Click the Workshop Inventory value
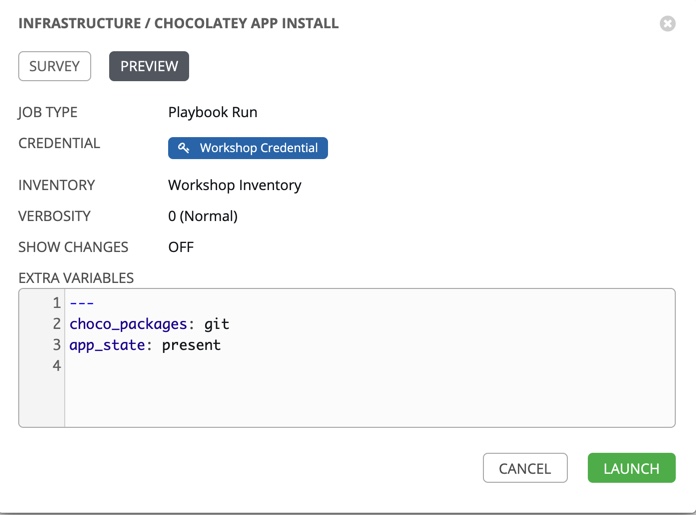This screenshot has width=696, height=515. [234, 185]
